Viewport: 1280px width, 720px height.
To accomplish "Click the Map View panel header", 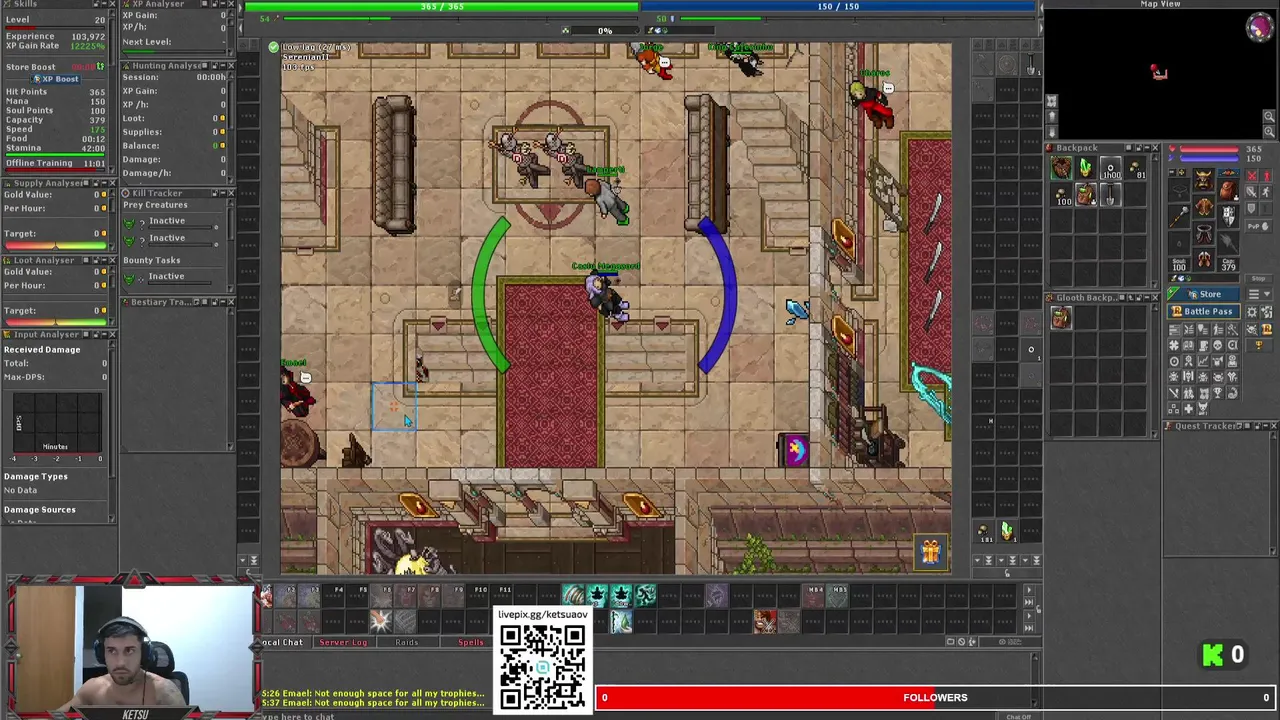I will [x=1160, y=4].
